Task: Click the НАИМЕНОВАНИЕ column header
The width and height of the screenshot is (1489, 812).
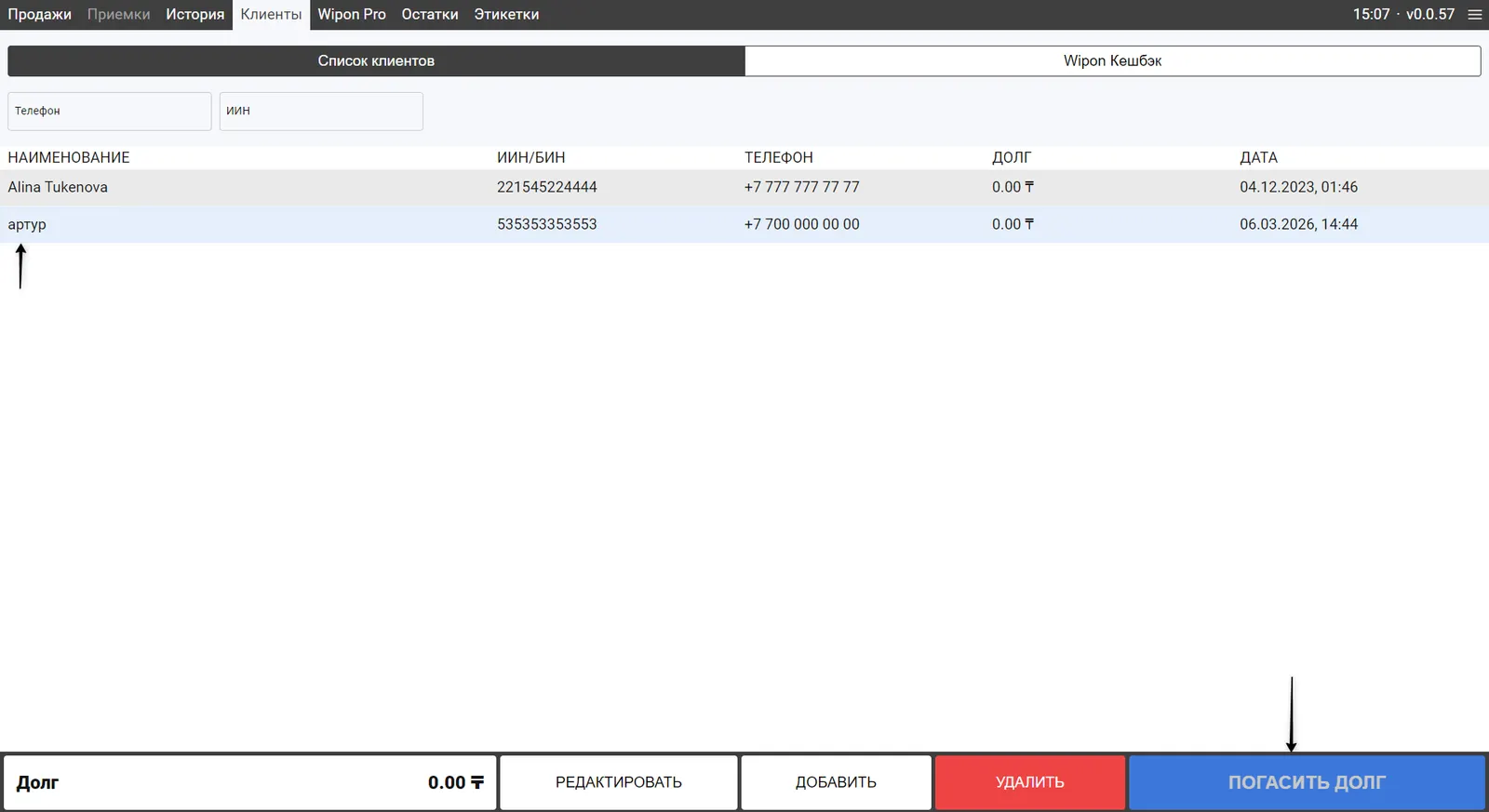Action: (x=69, y=157)
